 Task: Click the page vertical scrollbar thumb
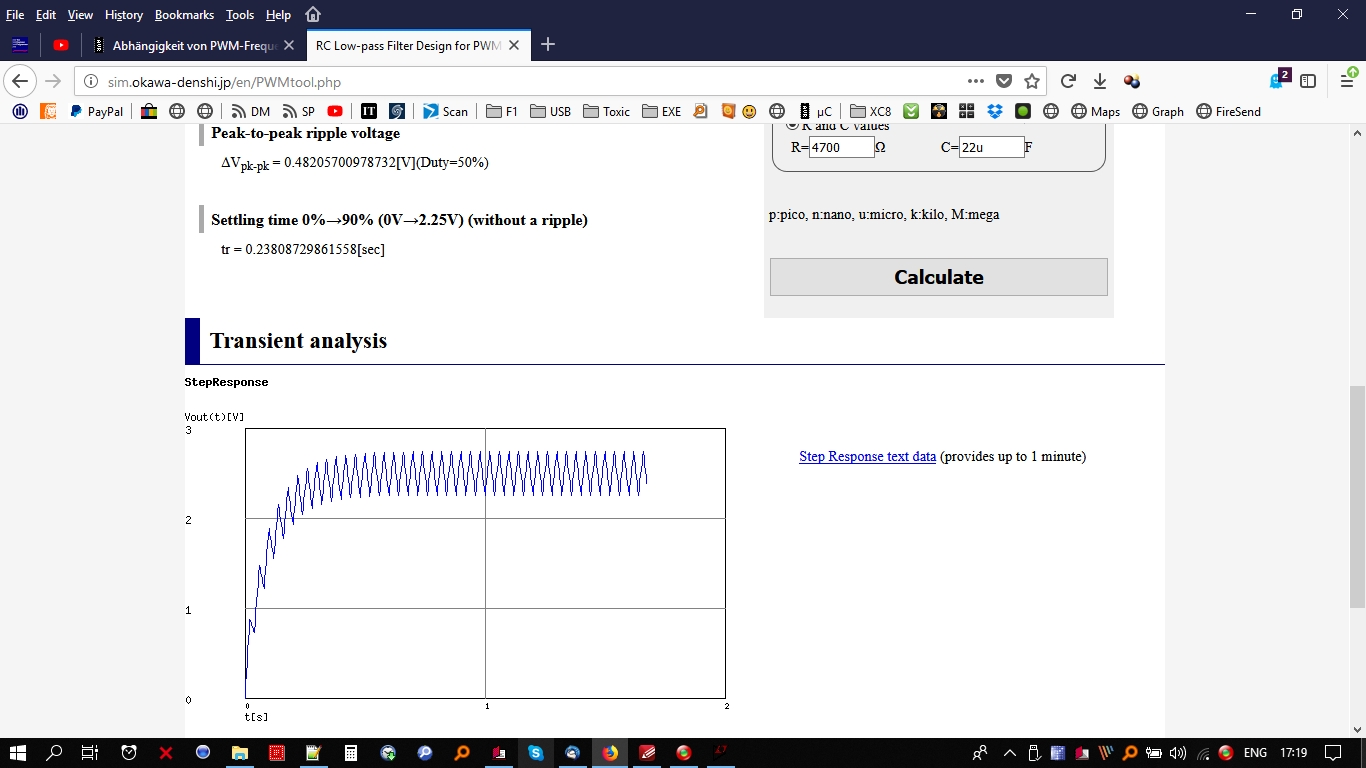click(1357, 497)
